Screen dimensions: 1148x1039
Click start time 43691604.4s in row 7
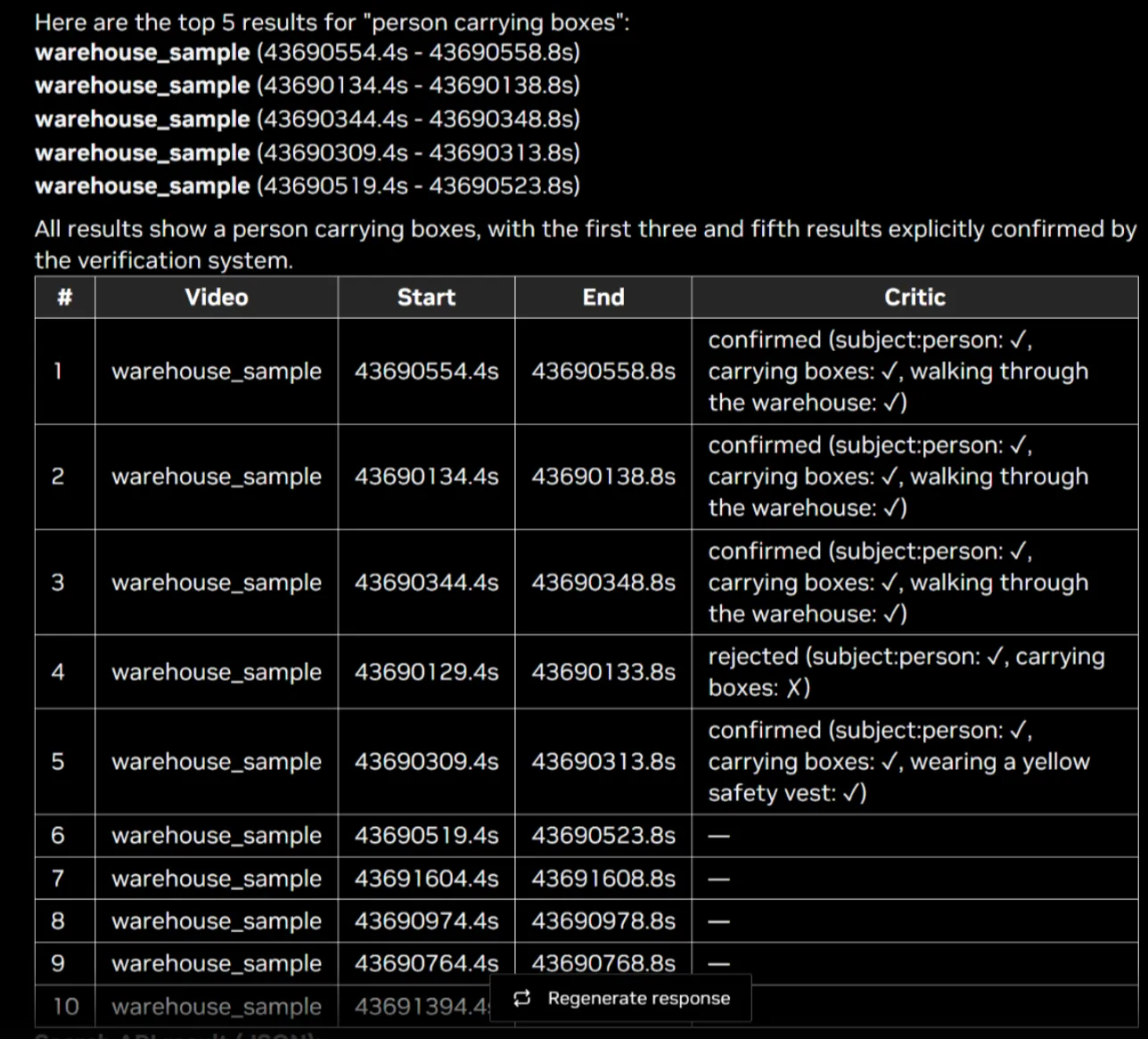click(x=426, y=879)
